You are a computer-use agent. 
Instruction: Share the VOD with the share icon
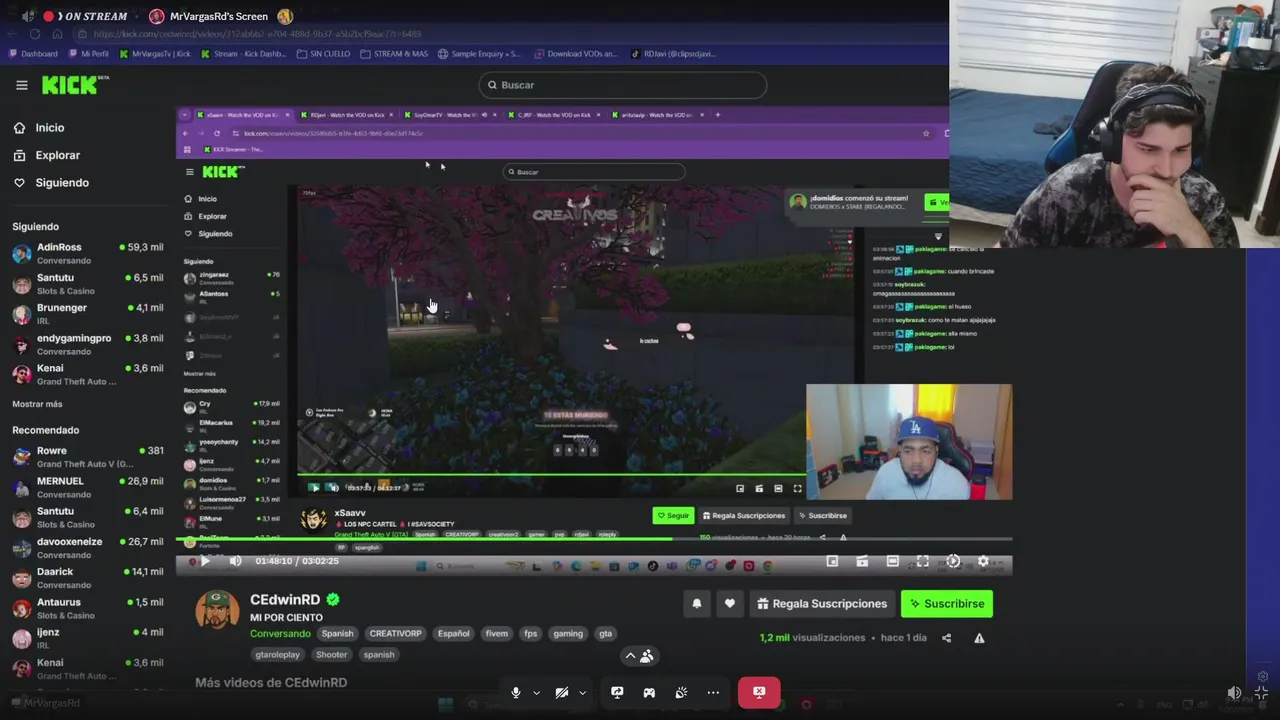click(946, 638)
